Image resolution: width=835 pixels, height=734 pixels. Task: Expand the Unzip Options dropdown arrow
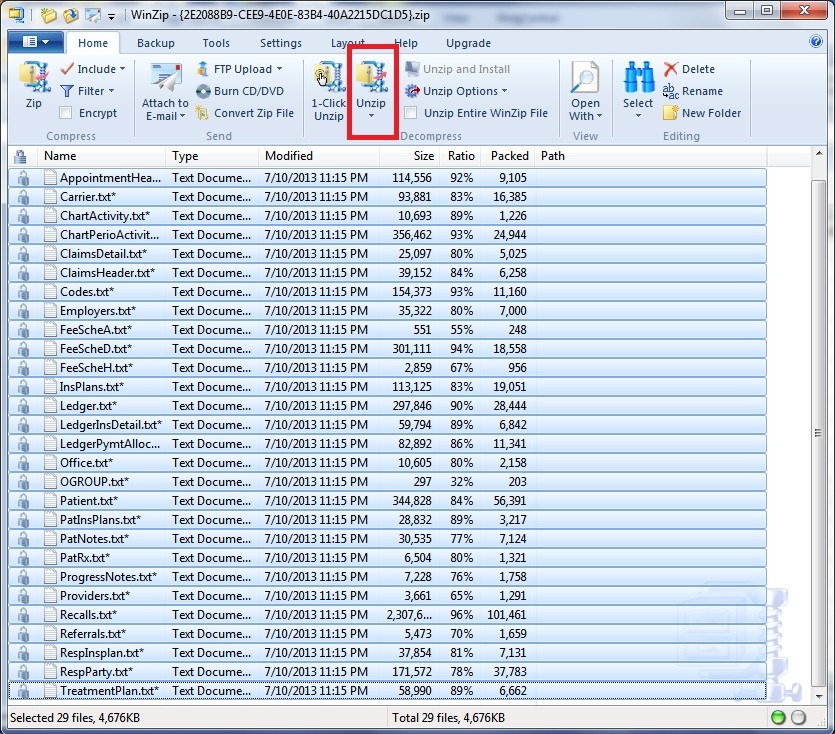(504, 91)
